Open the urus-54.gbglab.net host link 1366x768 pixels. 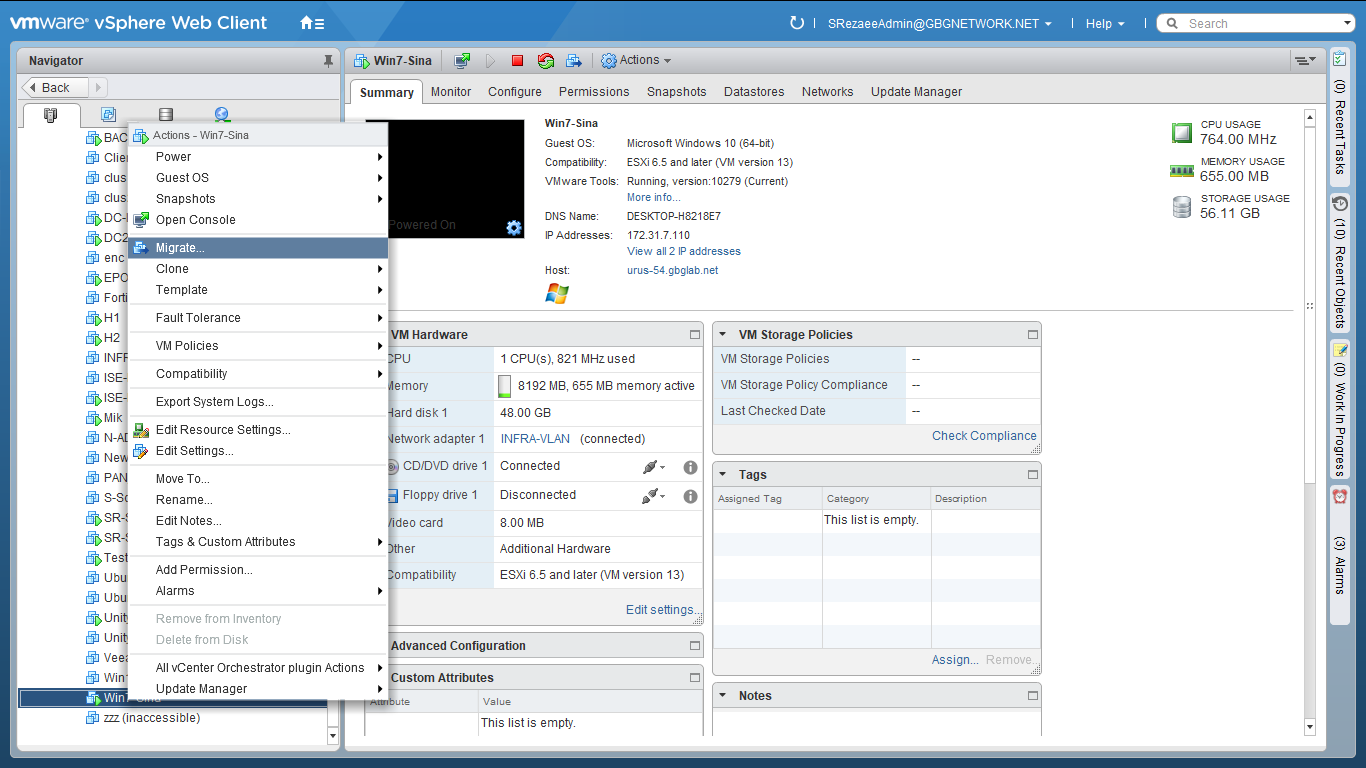coord(672,270)
